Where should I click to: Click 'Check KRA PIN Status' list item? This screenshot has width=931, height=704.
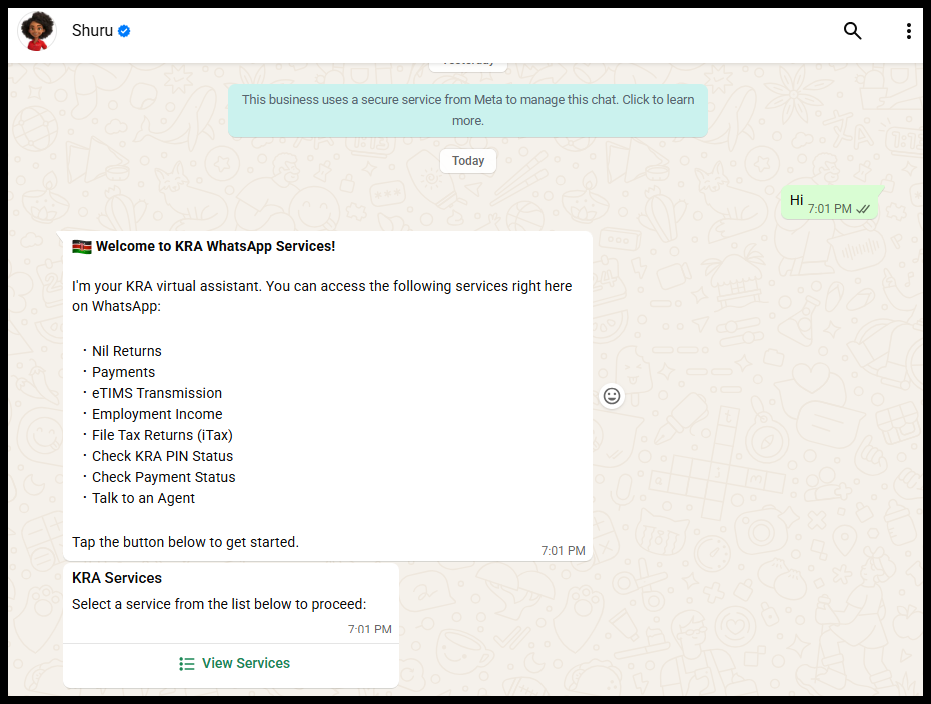(x=163, y=456)
